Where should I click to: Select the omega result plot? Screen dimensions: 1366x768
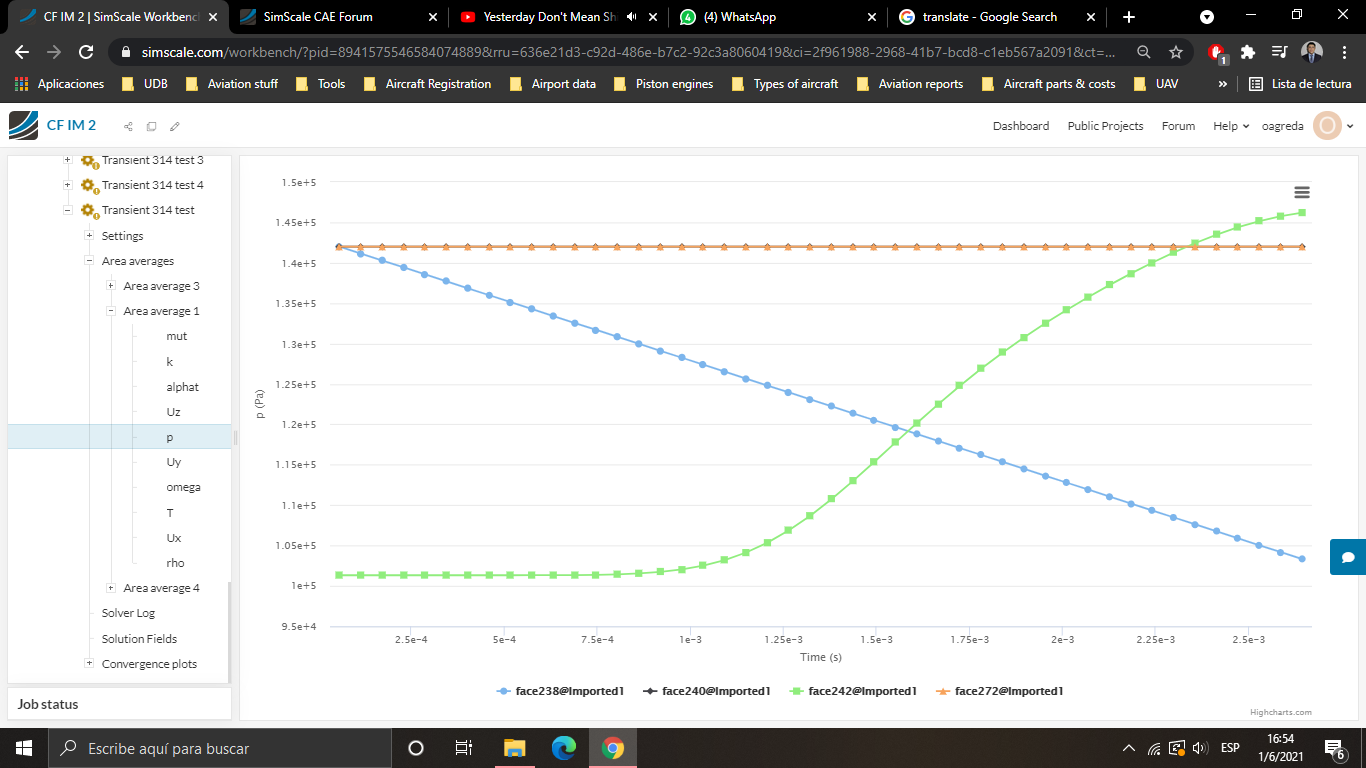point(183,487)
